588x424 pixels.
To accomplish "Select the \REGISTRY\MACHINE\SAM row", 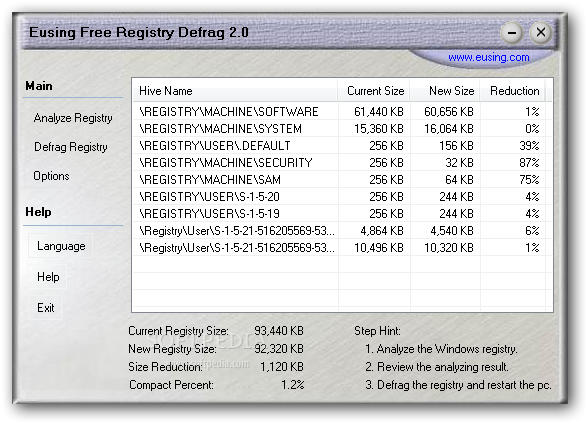I will coord(342,180).
